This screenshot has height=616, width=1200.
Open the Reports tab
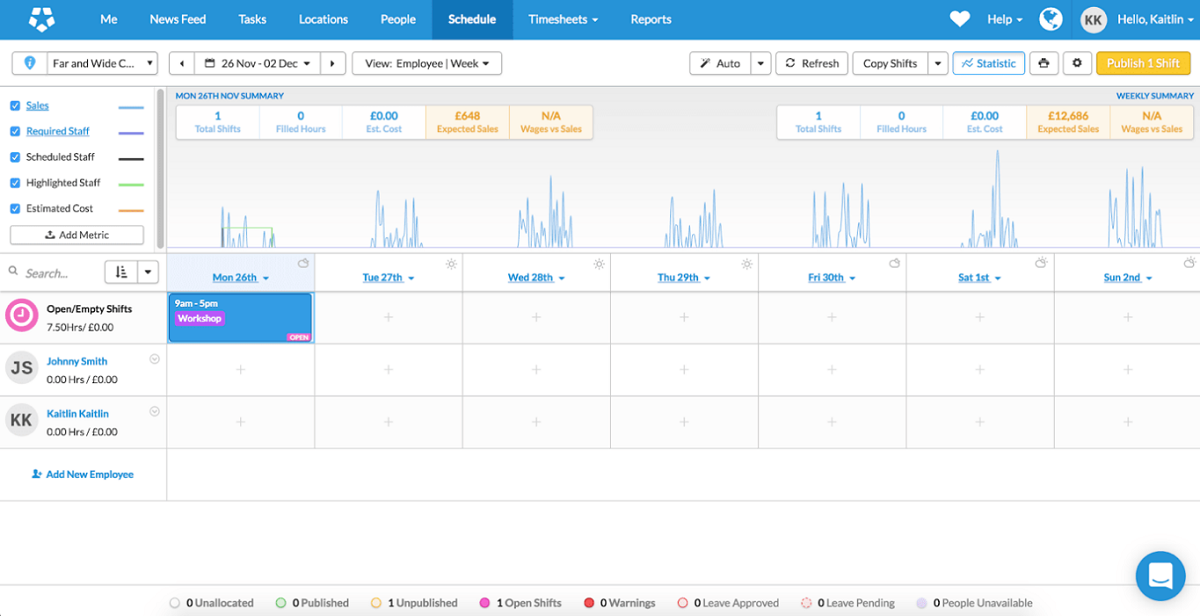tap(651, 19)
